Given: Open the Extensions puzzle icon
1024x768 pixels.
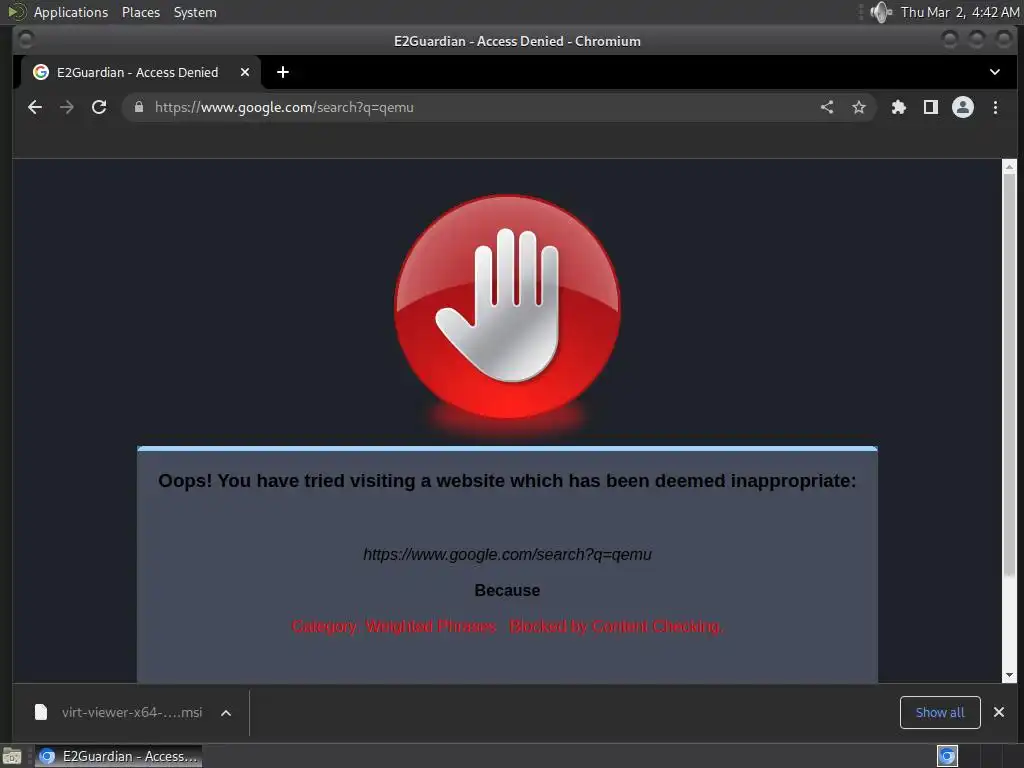Looking at the screenshot, I should 899,107.
